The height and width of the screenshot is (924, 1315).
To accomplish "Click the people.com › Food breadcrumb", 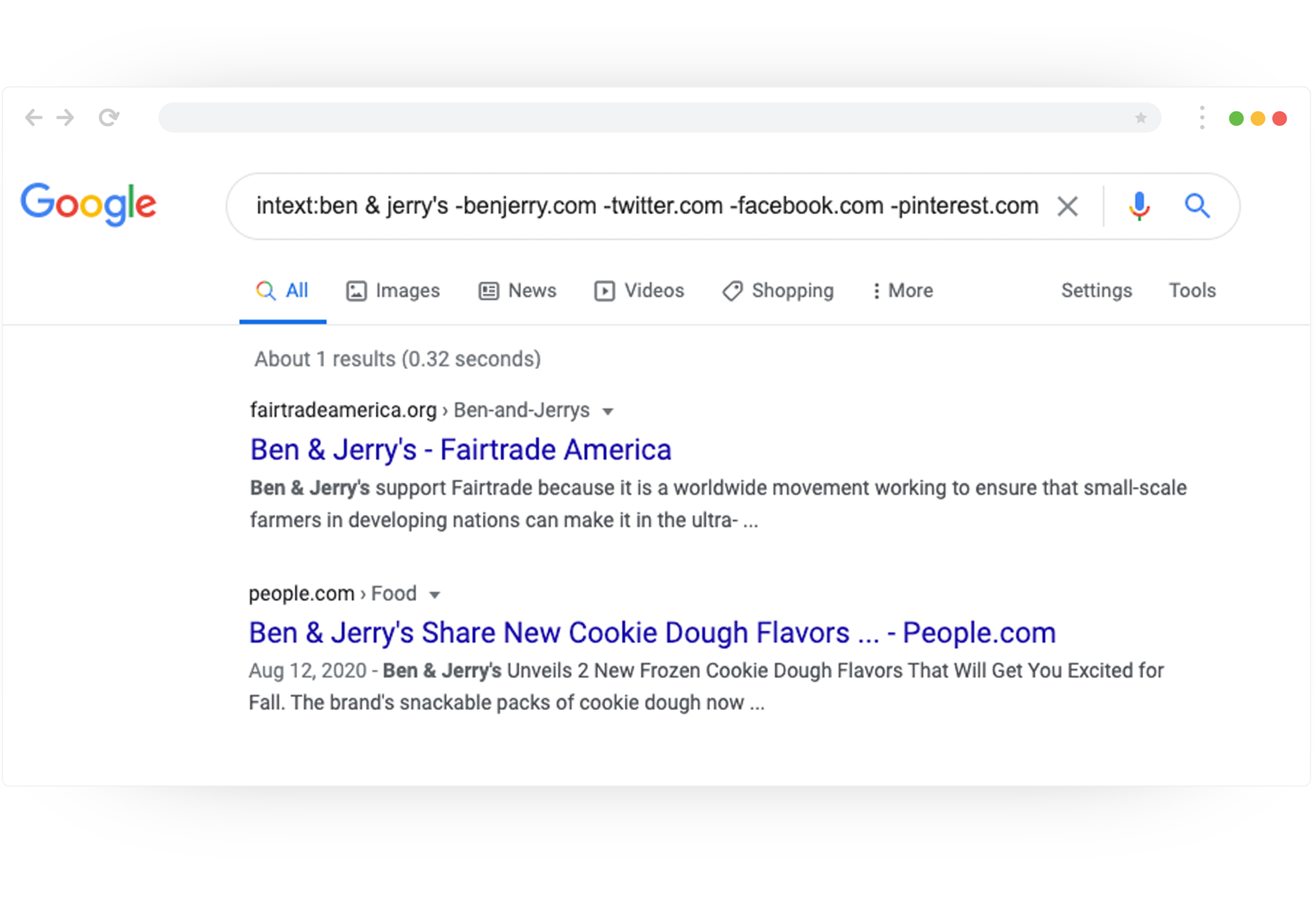I will [333, 594].
